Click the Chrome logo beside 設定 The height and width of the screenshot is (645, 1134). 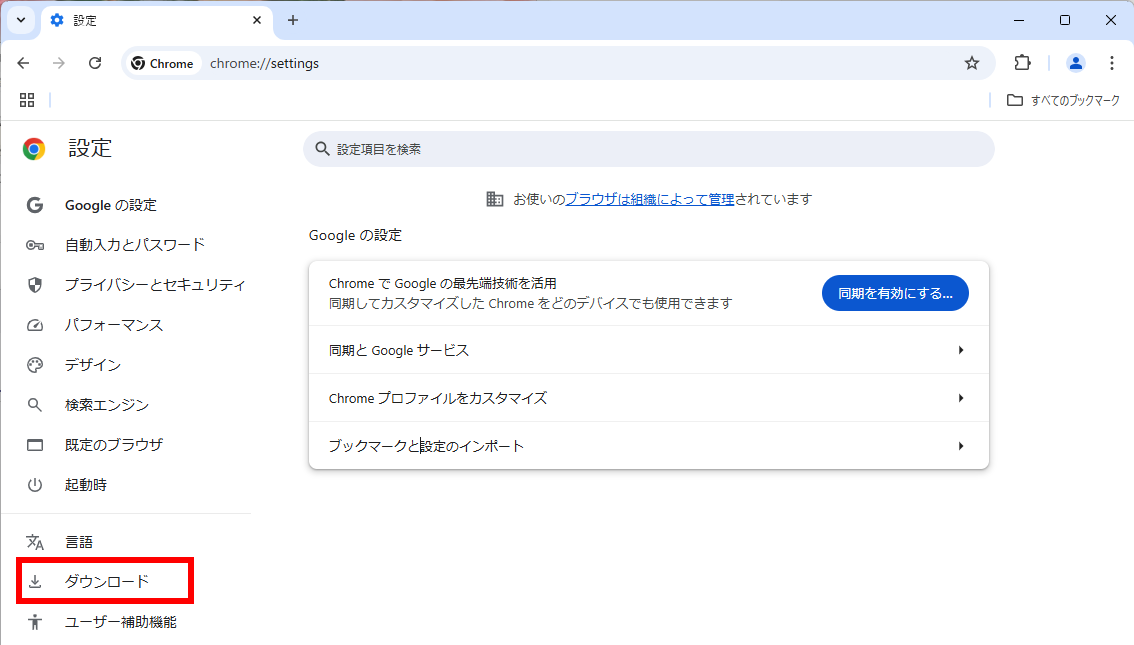[x=34, y=149]
